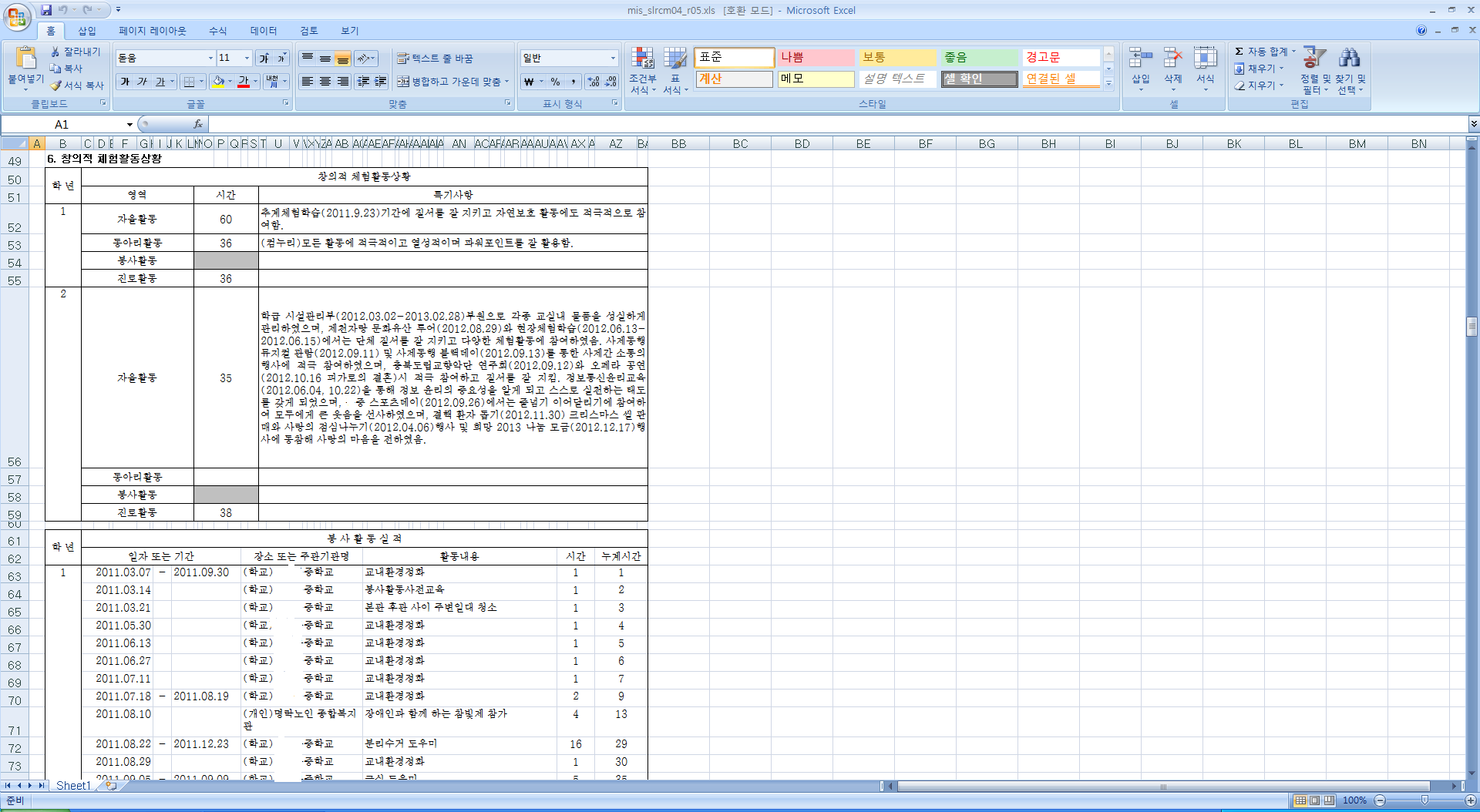Open the number format dropdown showing 일반
Image resolution: width=1480 pixels, height=812 pixels.
[x=613, y=59]
